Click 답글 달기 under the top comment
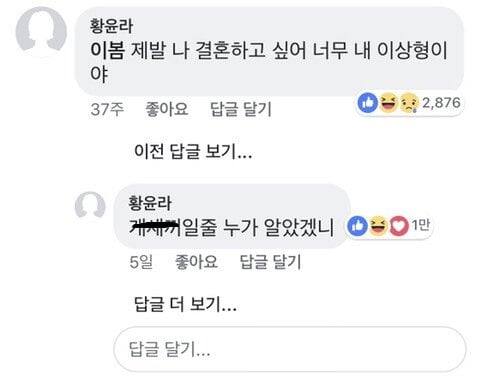Image resolution: width=480 pixels, height=380 pixels. click(x=241, y=109)
